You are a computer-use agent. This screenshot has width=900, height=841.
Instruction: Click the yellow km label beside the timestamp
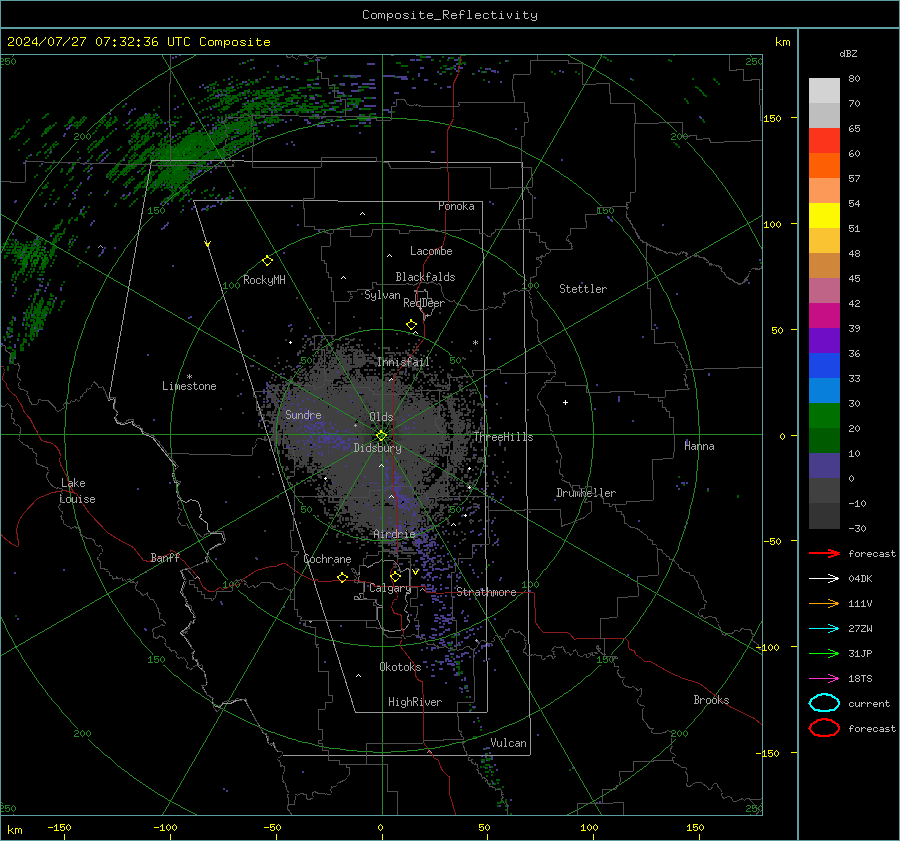point(782,42)
